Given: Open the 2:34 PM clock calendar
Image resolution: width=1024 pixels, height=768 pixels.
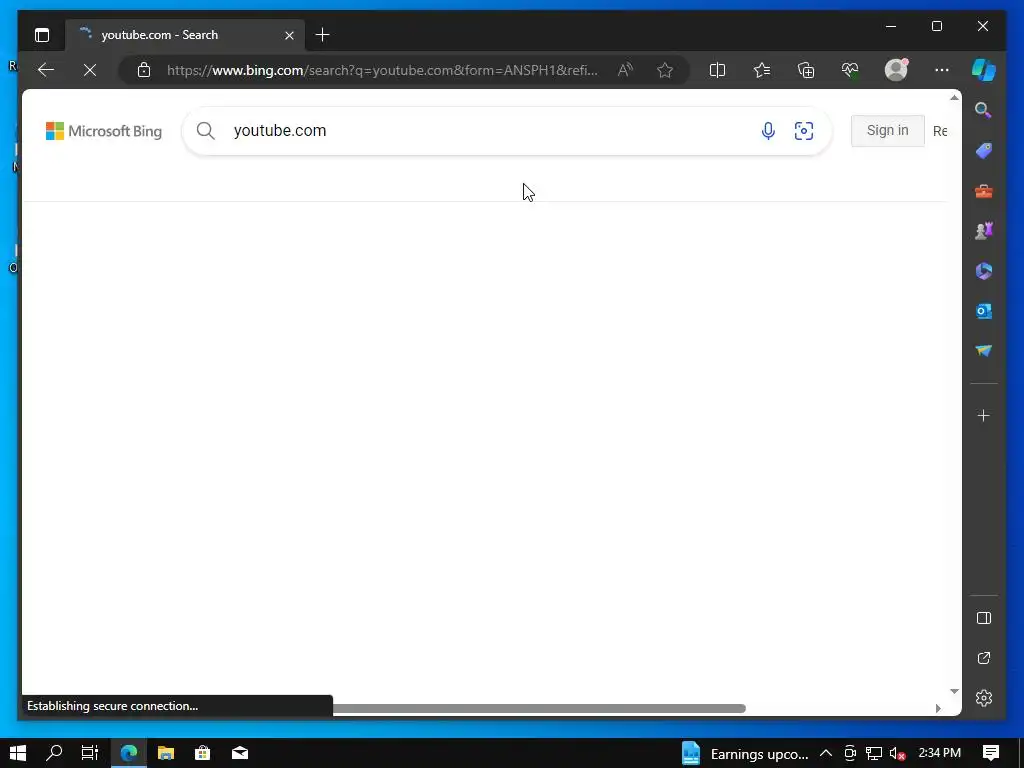Looking at the screenshot, I should (940, 754).
